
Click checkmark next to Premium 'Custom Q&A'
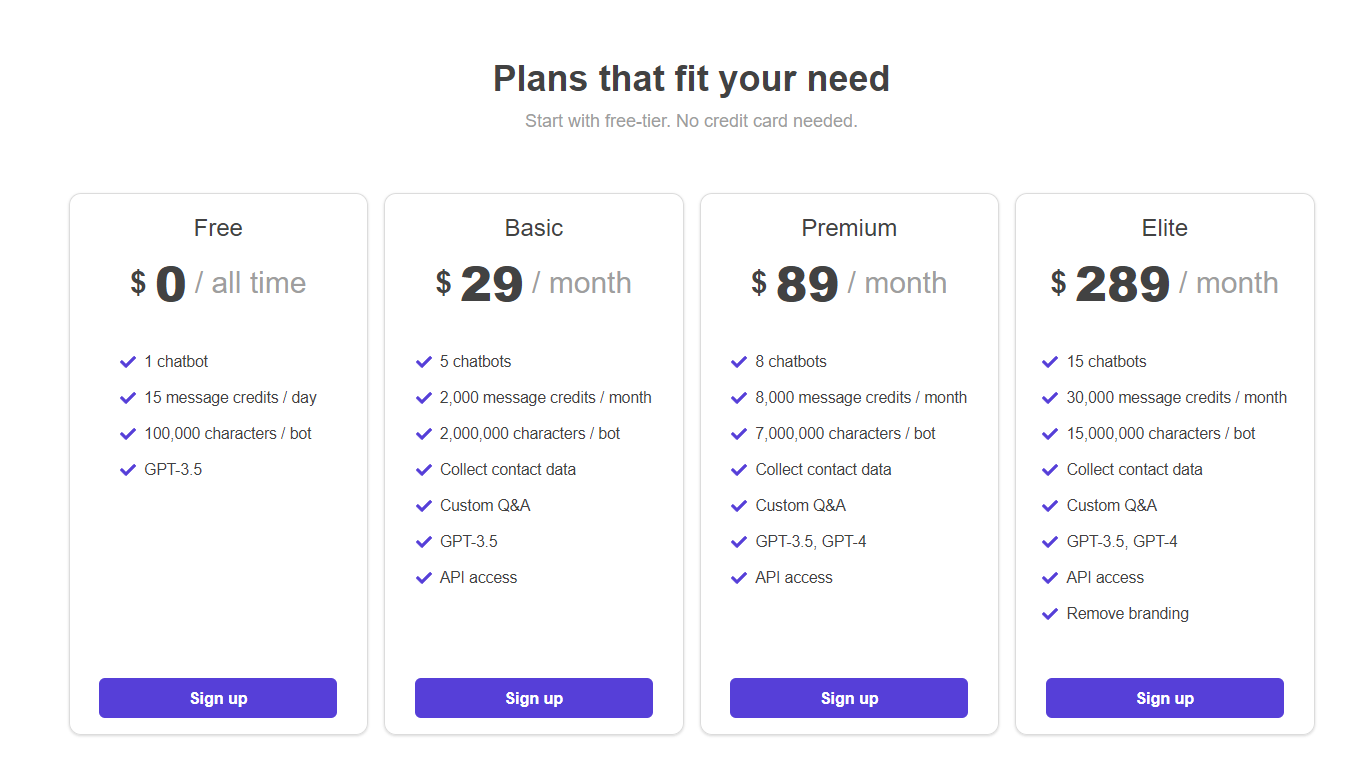tap(739, 506)
